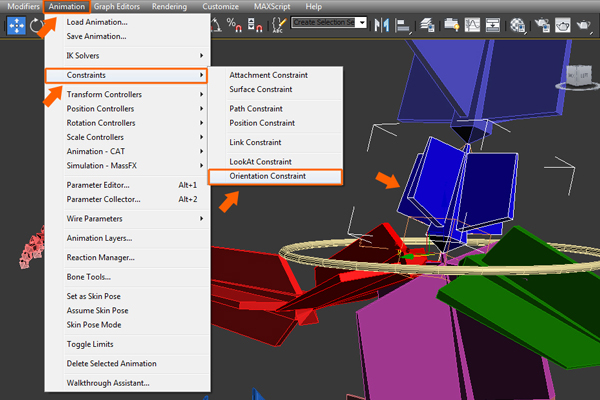Choose Delete Selected Animation
This screenshot has width=600, height=400.
click(127, 364)
